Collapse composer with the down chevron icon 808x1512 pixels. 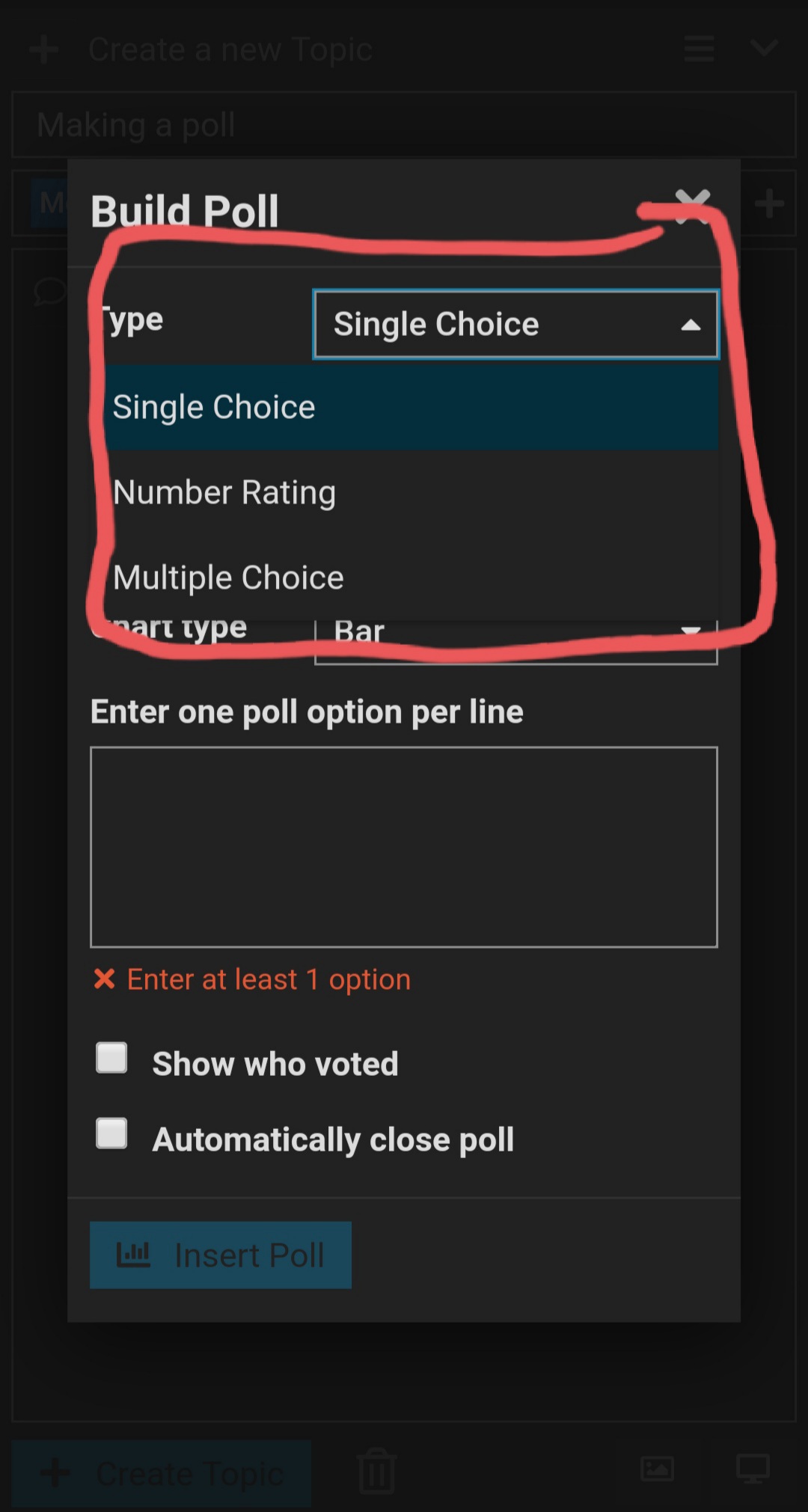coord(764,49)
